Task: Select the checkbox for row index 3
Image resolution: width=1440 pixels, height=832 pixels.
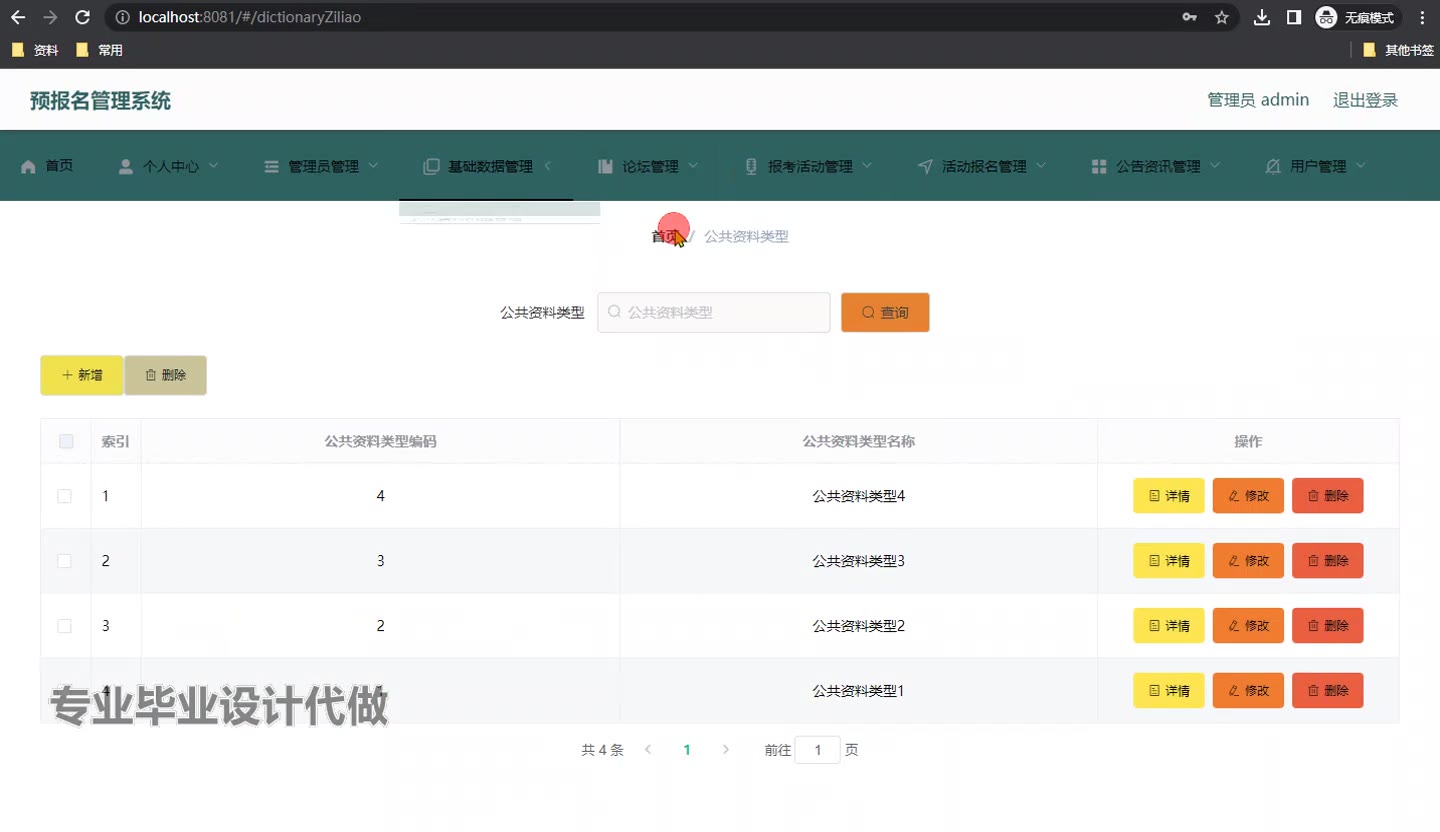Action: [x=65, y=626]
